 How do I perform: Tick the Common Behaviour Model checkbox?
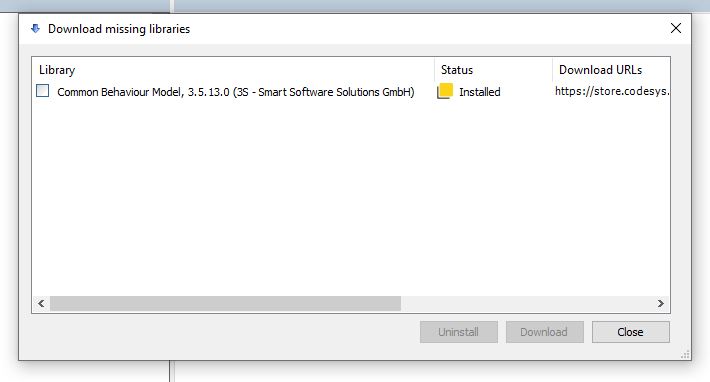point(43,91)
